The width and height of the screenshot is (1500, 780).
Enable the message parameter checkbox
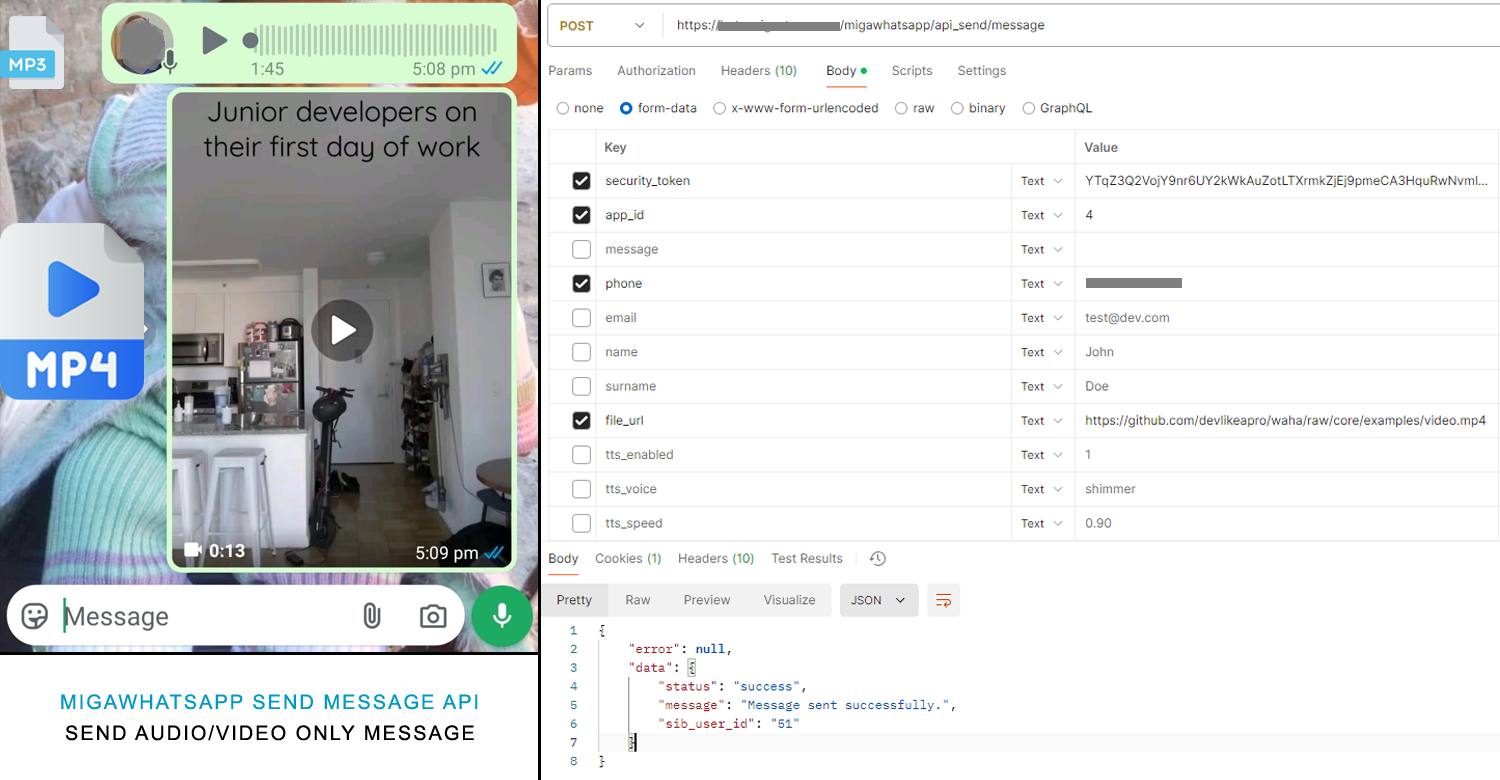pos(581,250)
